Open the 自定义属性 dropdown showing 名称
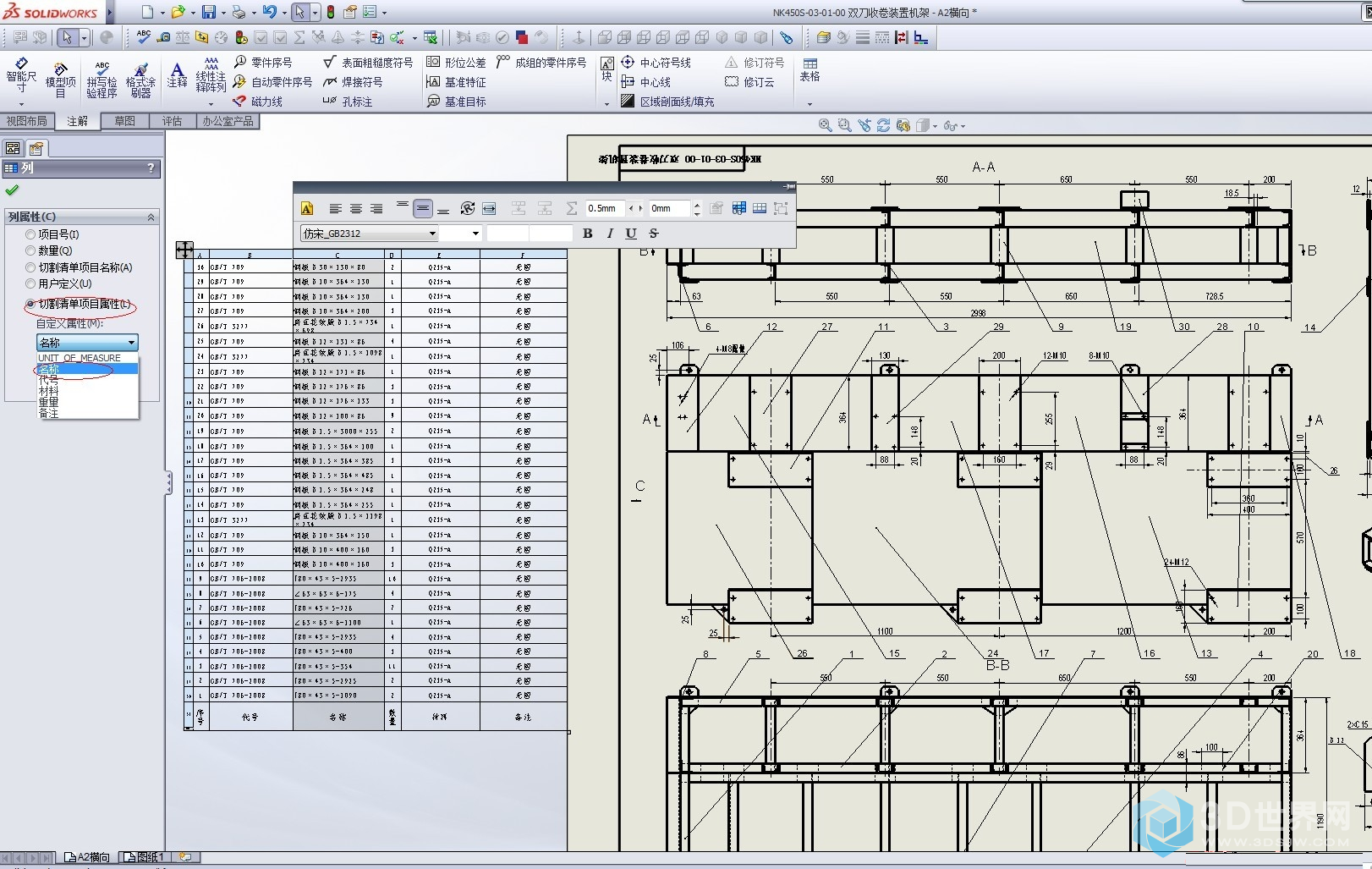Image resolution: width=1372 pixels, height=869 pixels. pyautogui.click(x=87, y=343)
